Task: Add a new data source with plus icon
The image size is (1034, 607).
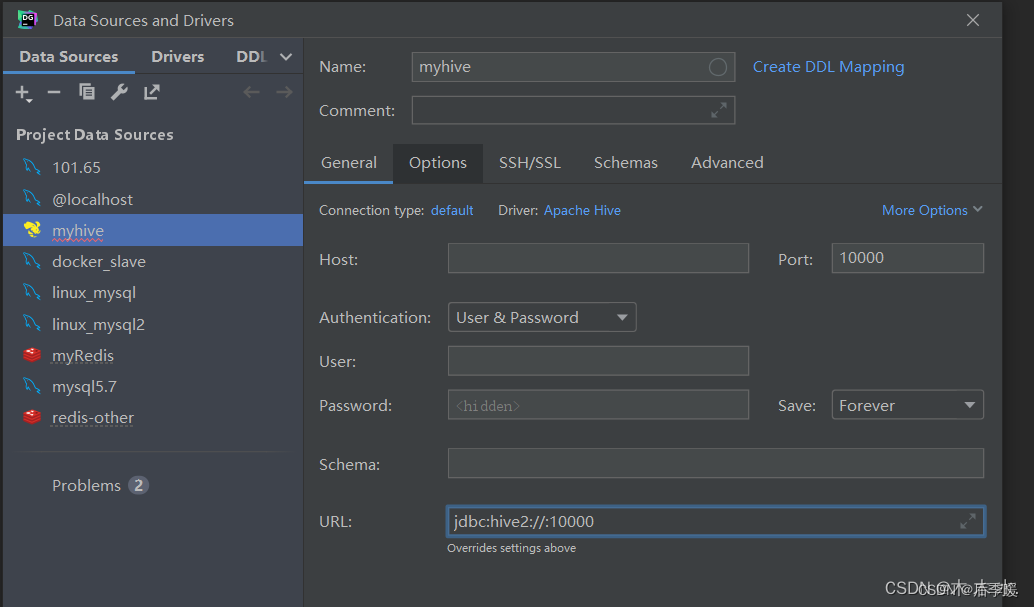Action: point(23,92)
